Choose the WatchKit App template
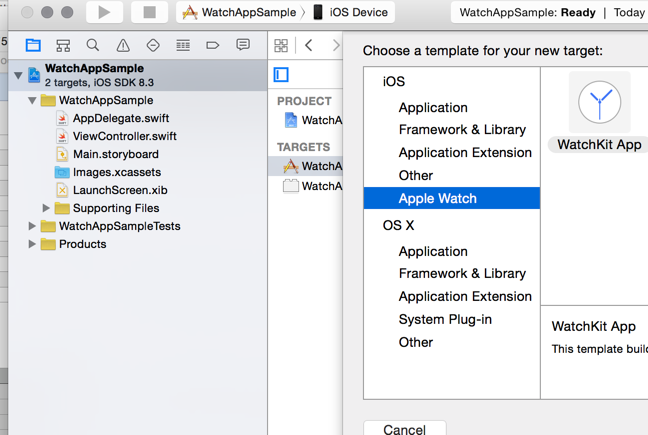 pyautogui.click(x=599, y=112)
